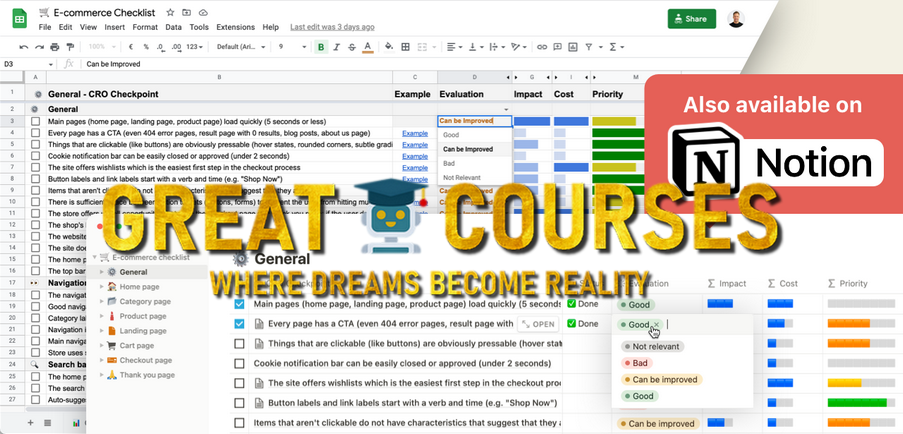This screenshot has width=903, height=434.
Task: Toggle Italic formatting in Sheets toolbar
Action: (x=336, y=47)
